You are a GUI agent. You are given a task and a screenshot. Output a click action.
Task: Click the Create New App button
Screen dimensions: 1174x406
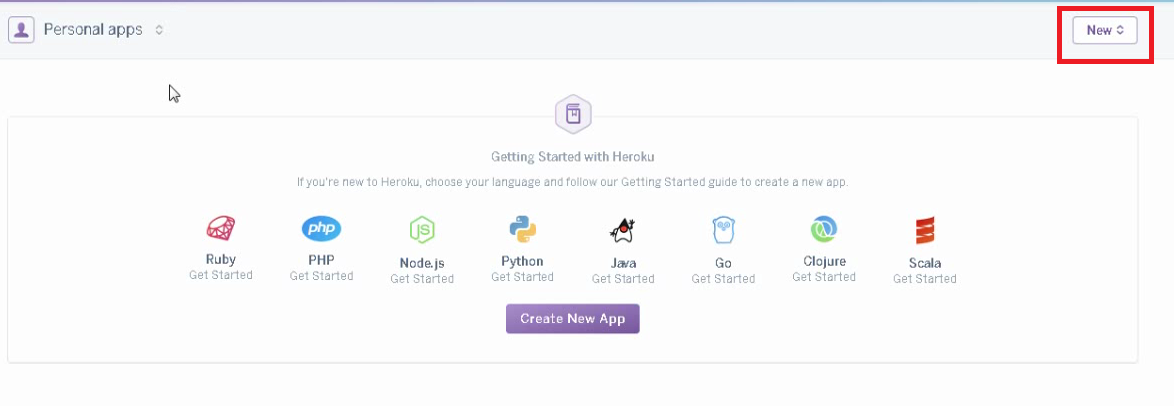(x=572, y=319)
